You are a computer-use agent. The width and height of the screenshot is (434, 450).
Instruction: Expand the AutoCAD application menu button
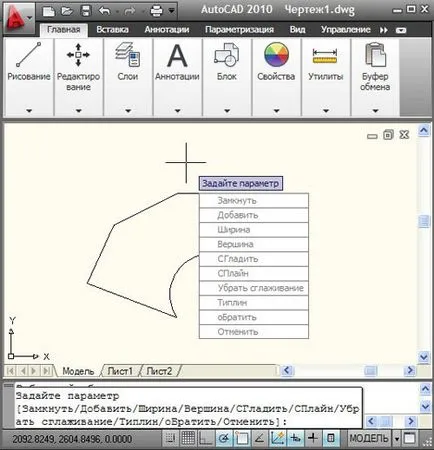coord(19,17)
